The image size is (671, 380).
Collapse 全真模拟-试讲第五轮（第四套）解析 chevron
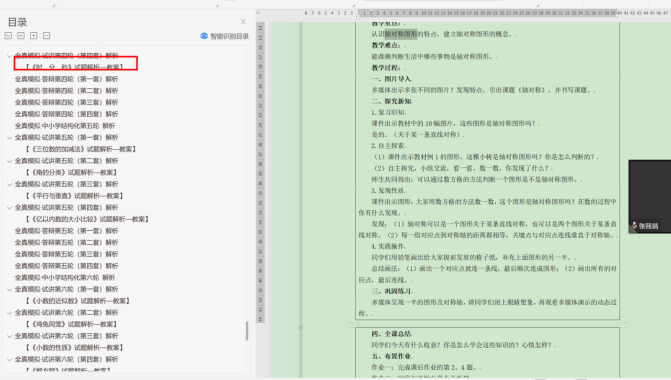click(9, 208)
